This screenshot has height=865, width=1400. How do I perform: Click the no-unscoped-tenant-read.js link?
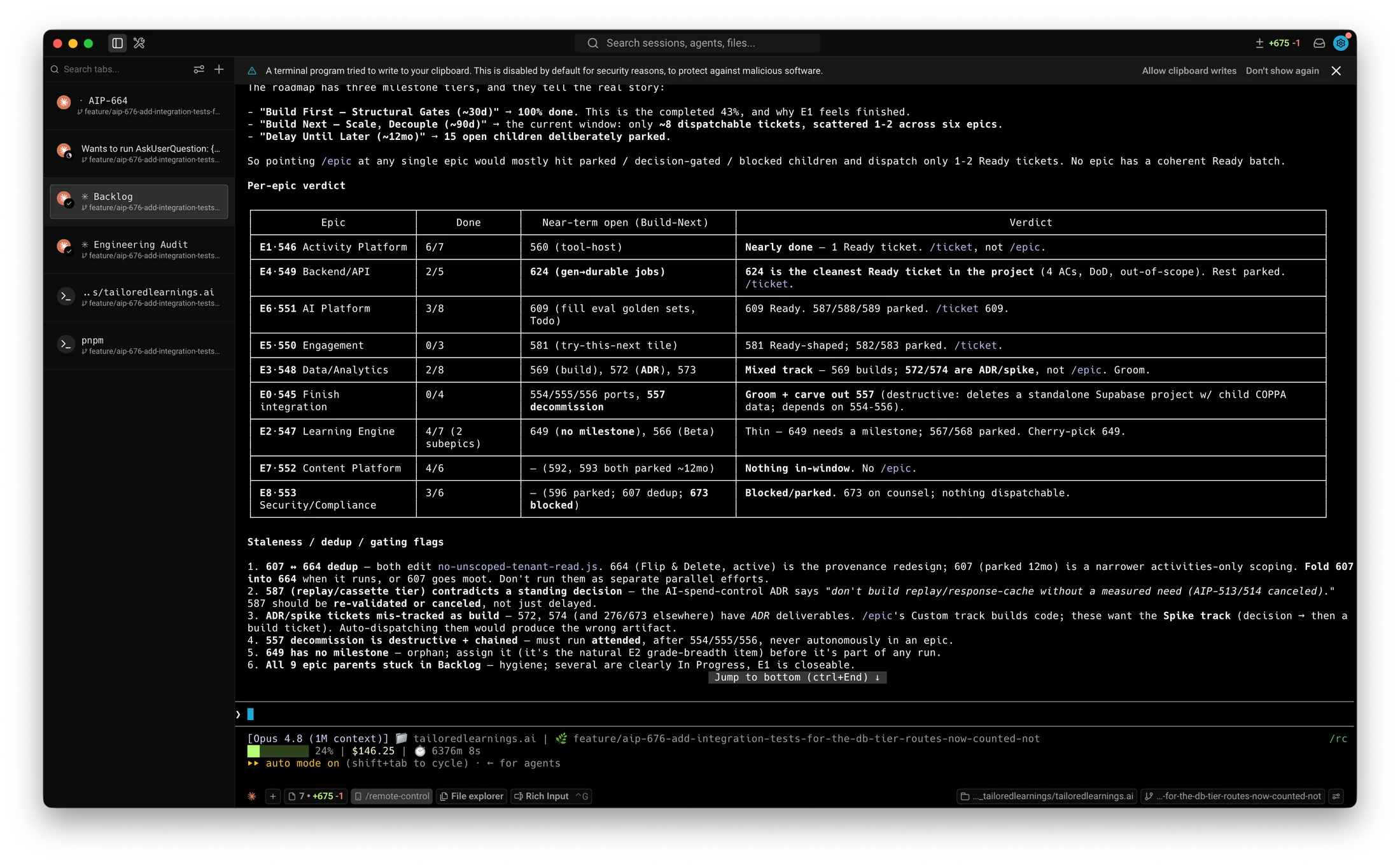tap(517, 567)
